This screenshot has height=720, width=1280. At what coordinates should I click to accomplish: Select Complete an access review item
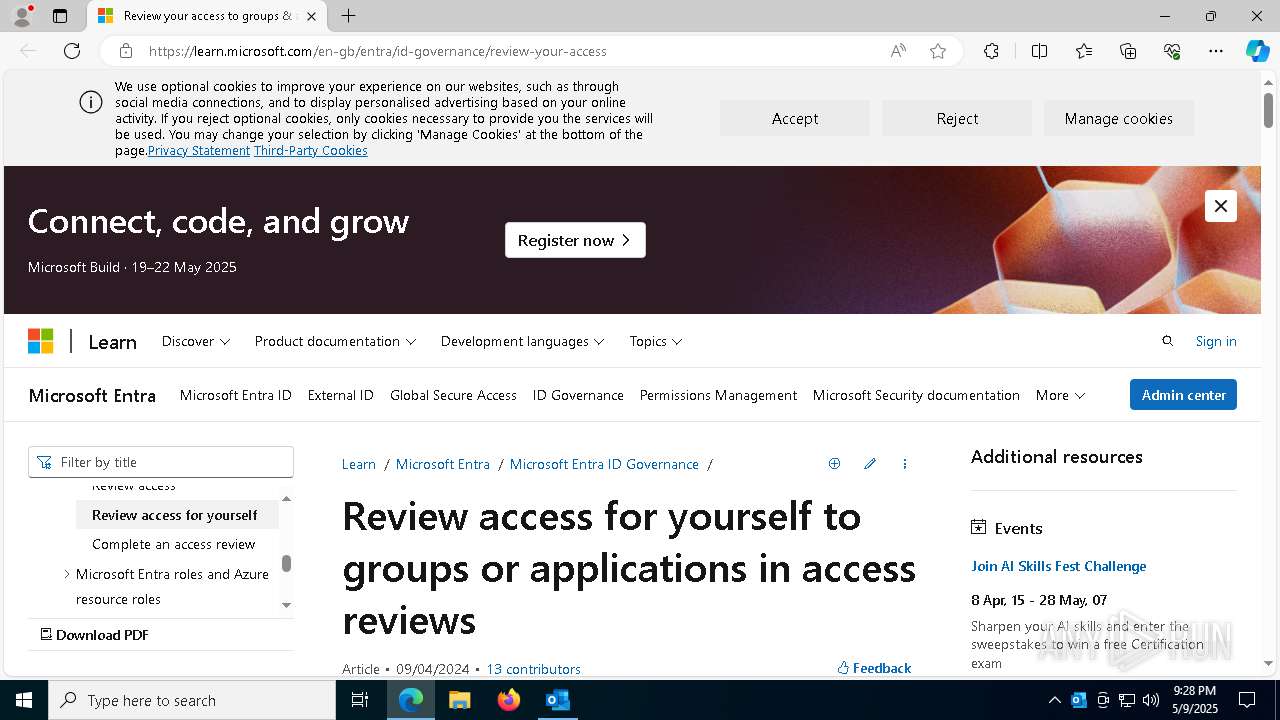click(174, 544)
